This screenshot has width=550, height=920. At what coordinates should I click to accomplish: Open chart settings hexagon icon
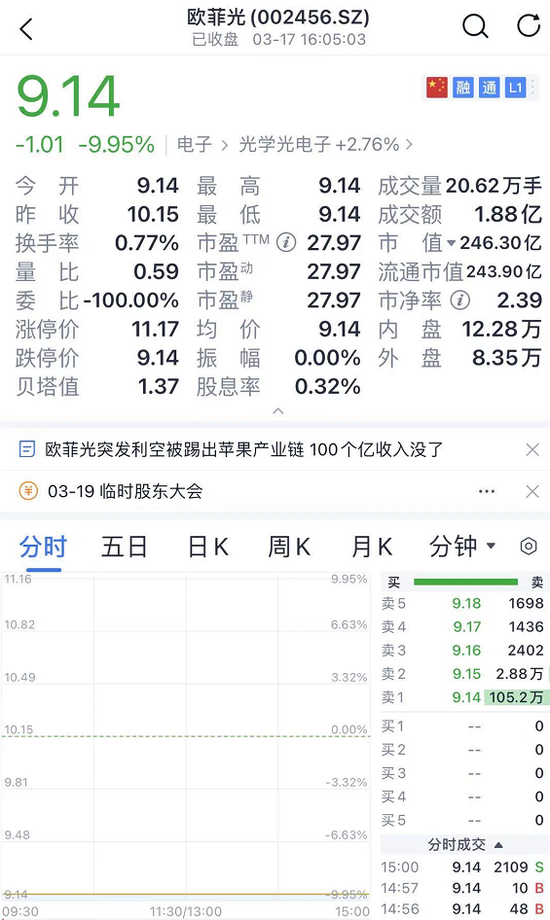point(529,546)
